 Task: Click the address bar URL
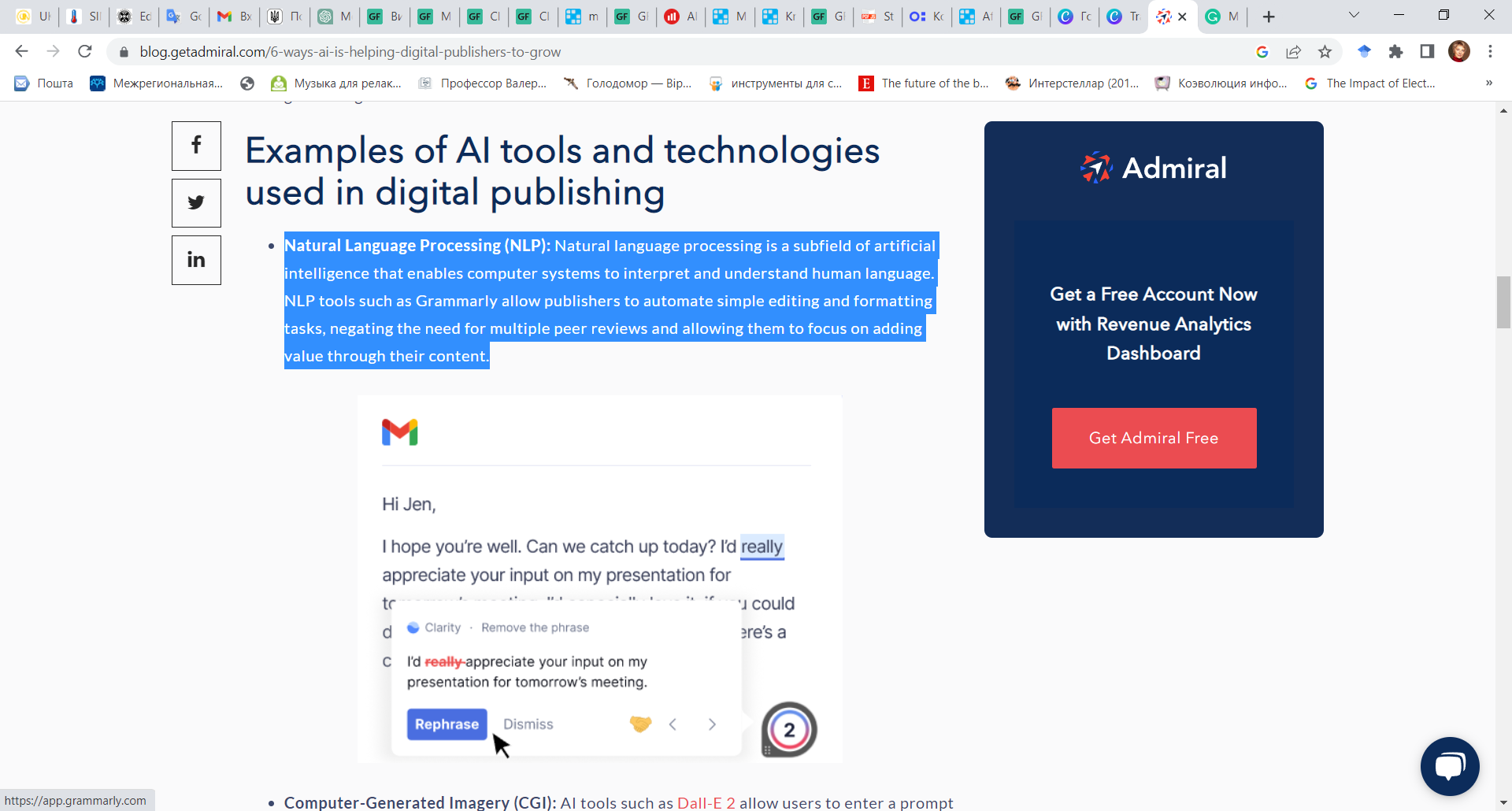tap(350, 52)
